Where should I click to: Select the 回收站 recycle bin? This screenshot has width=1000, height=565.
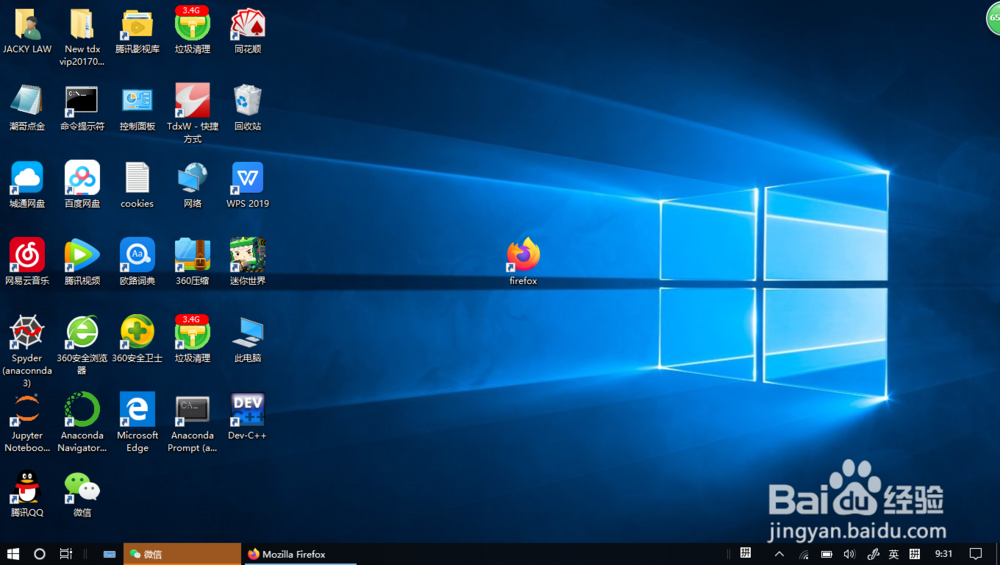click(x=247, y=101)
